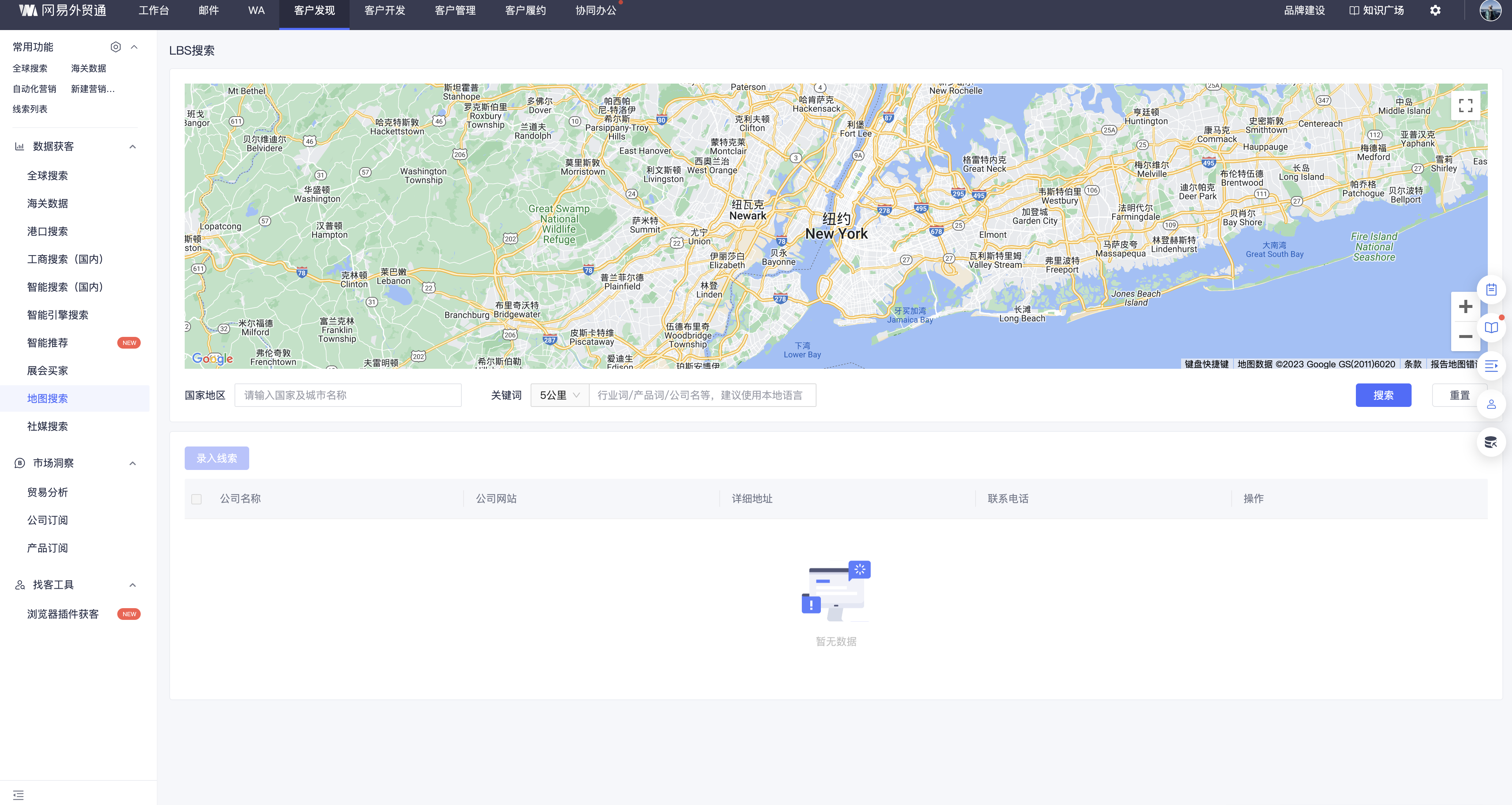Image resolution: width=1512 pixels, height=805 pixels.
Task: Collapse the 常用功能 section
Action: (x=134, y=47)
